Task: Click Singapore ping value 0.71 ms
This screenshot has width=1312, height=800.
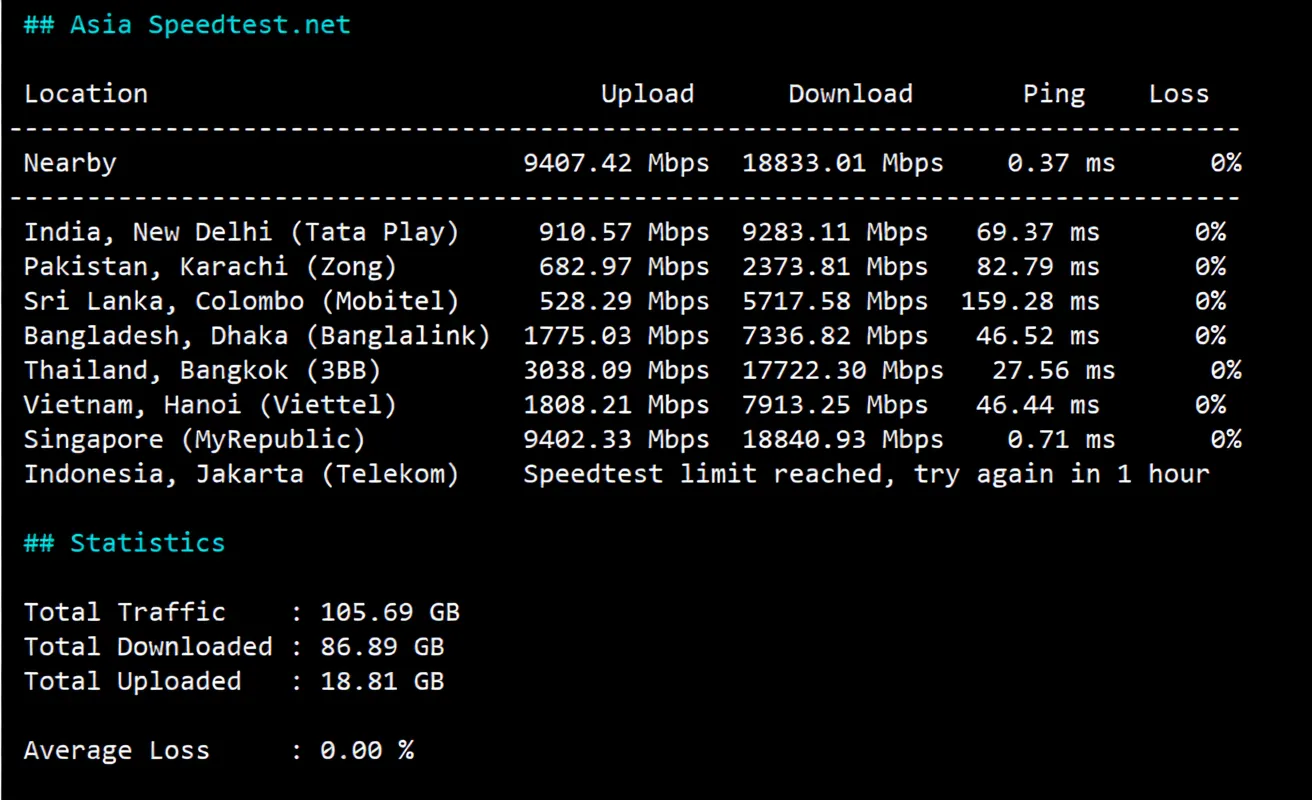Action: tap(1061, 440)
